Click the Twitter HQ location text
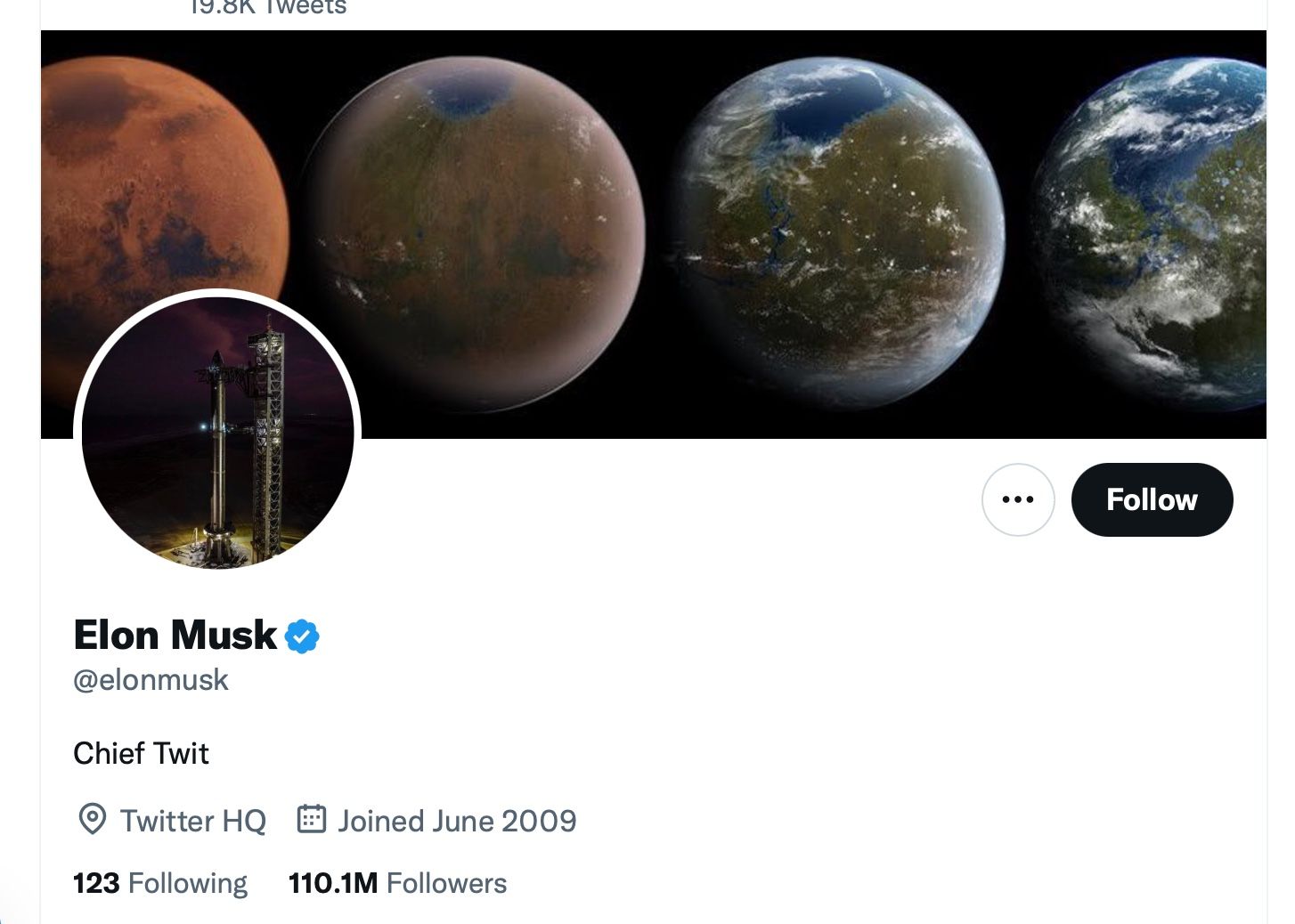The image size is (1295, 924). [x=193, y=820]
